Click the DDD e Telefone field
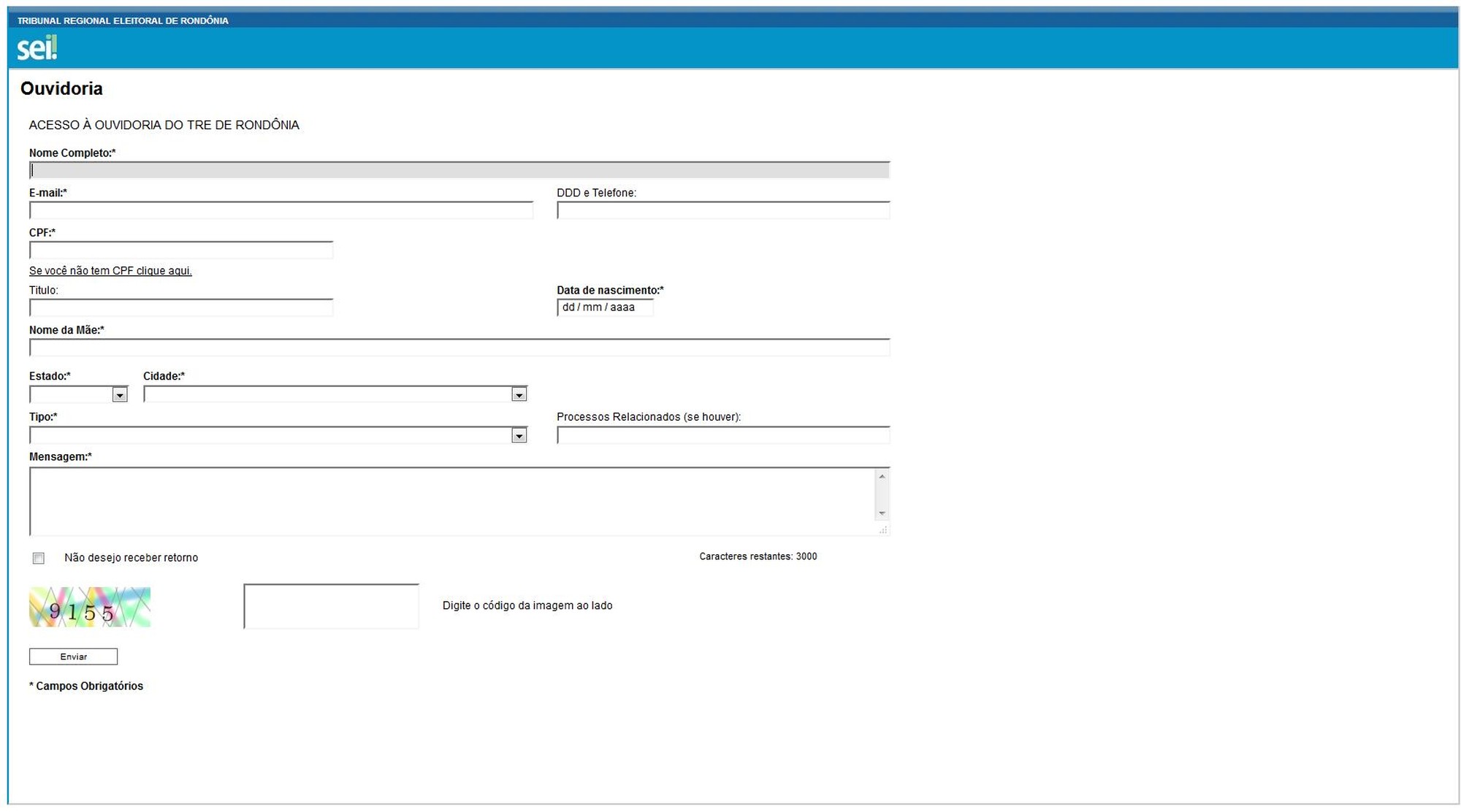The width and height of the screenshot is (1461, 812). 722,211
